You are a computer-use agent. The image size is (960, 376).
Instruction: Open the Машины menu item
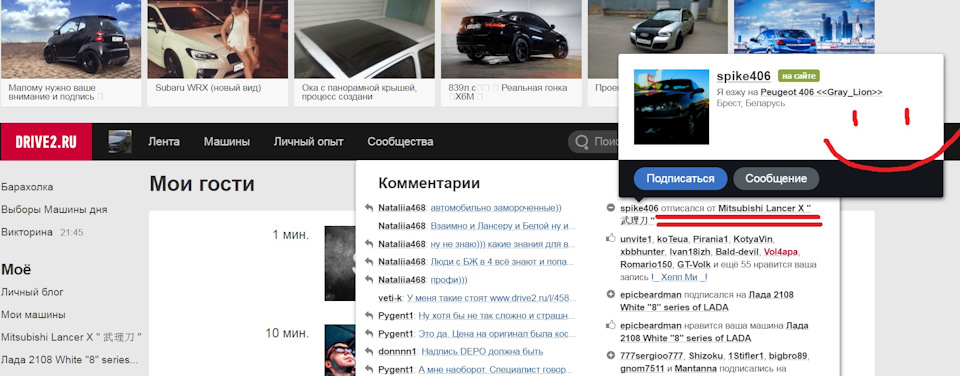pyautogui.click(x=227, y=142)
